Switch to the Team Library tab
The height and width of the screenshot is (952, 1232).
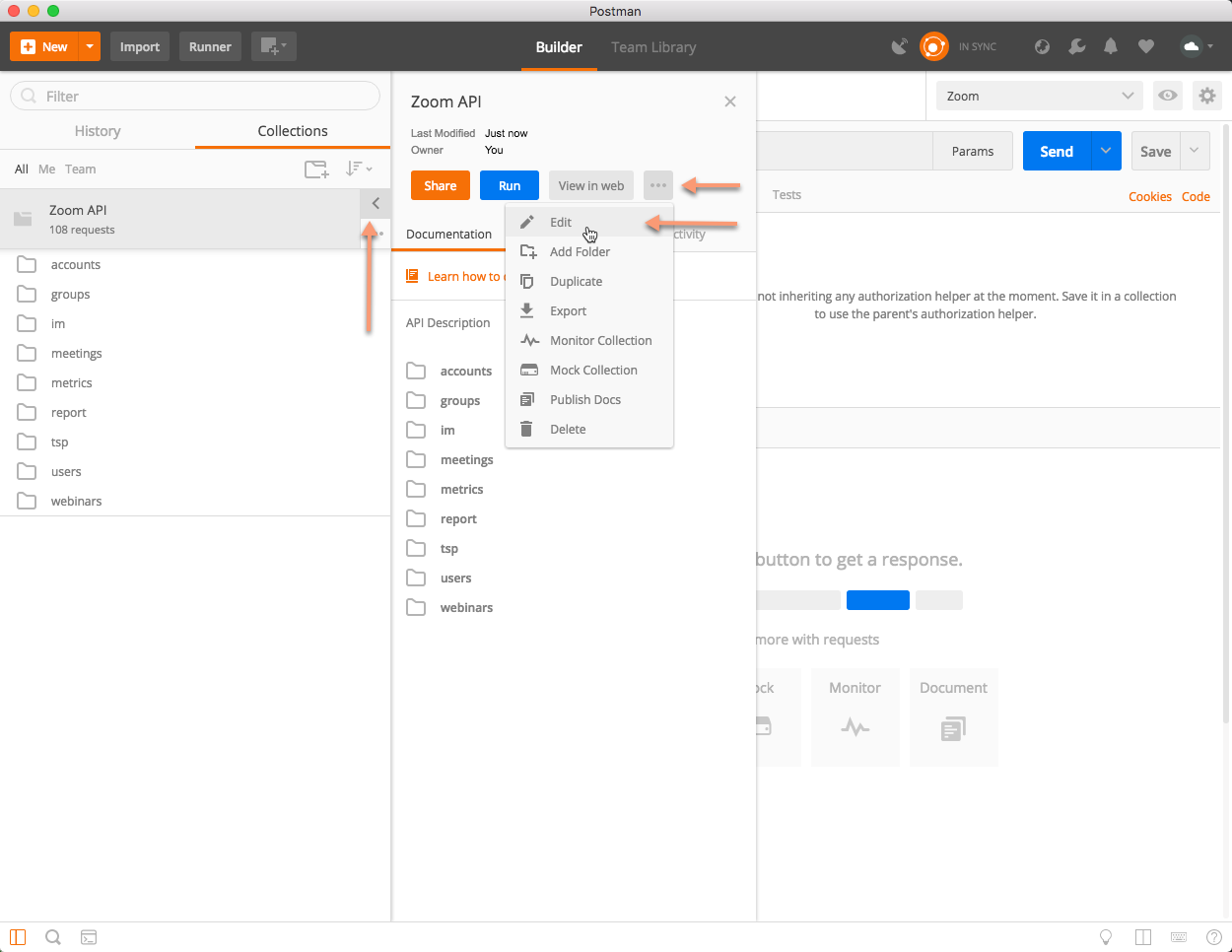(x=653, y=47)
